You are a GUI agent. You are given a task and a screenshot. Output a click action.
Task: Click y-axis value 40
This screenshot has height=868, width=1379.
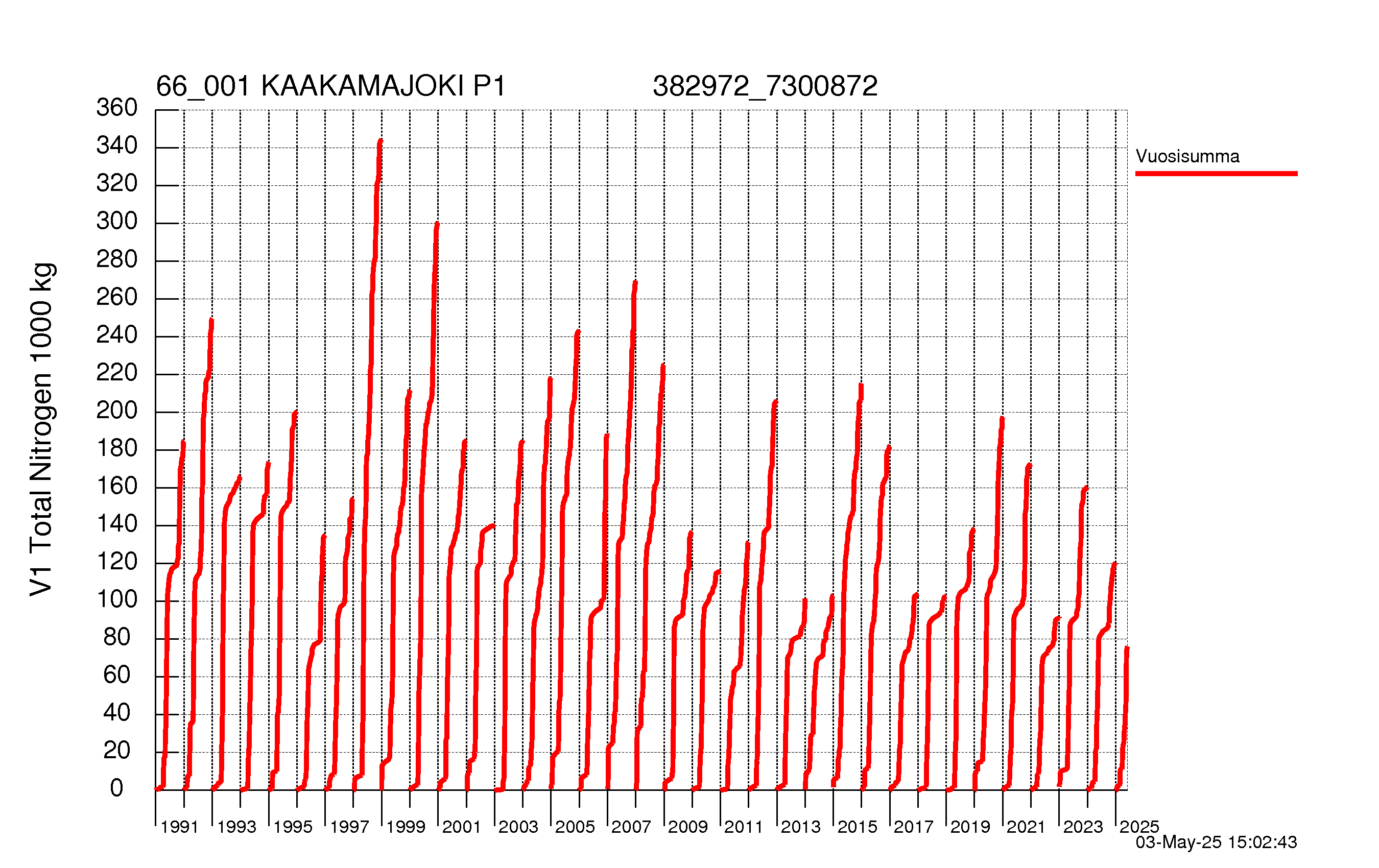[117, 712]
